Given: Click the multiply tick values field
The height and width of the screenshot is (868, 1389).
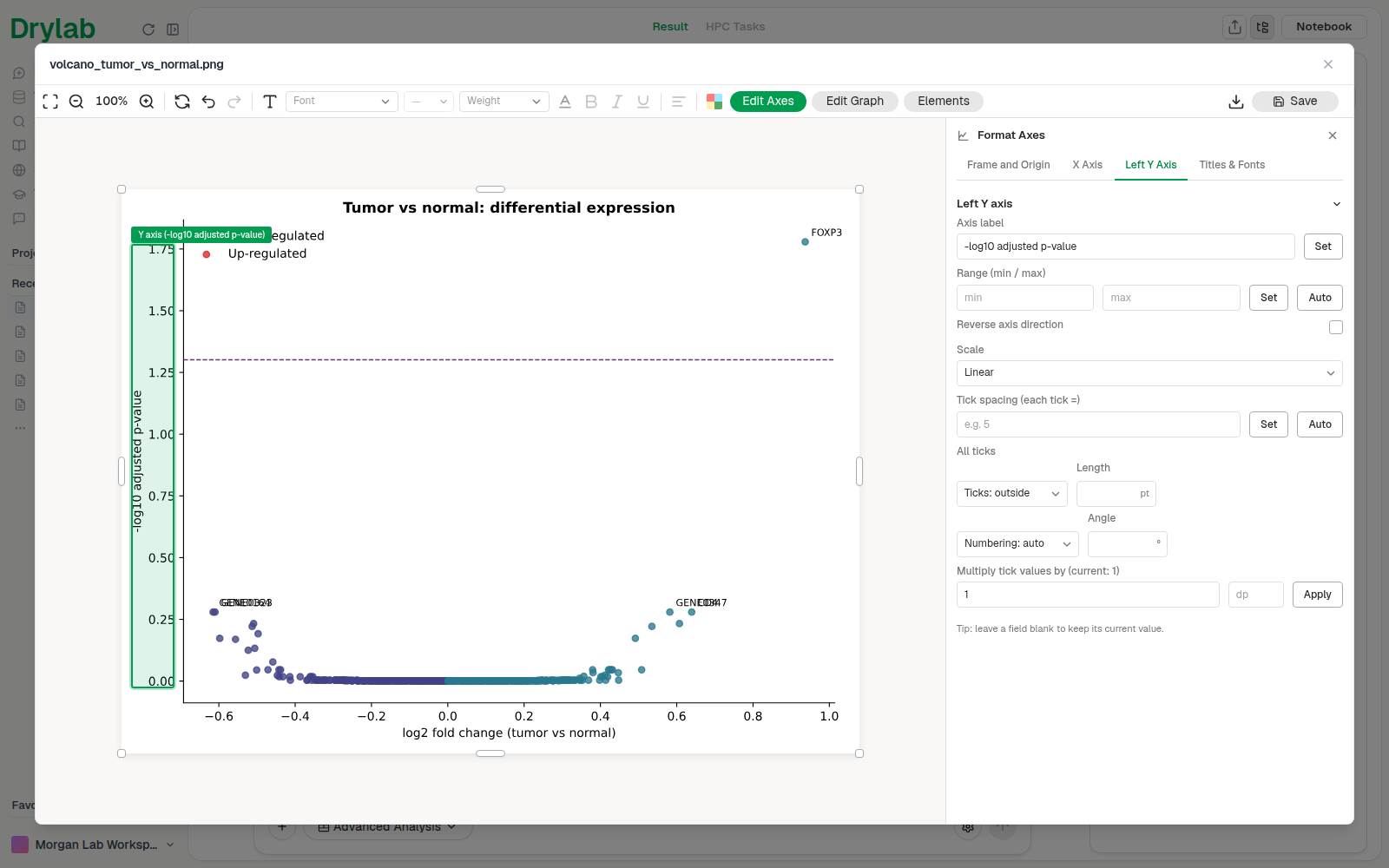Looking at the screenshot, I should tap(1088, 595).
